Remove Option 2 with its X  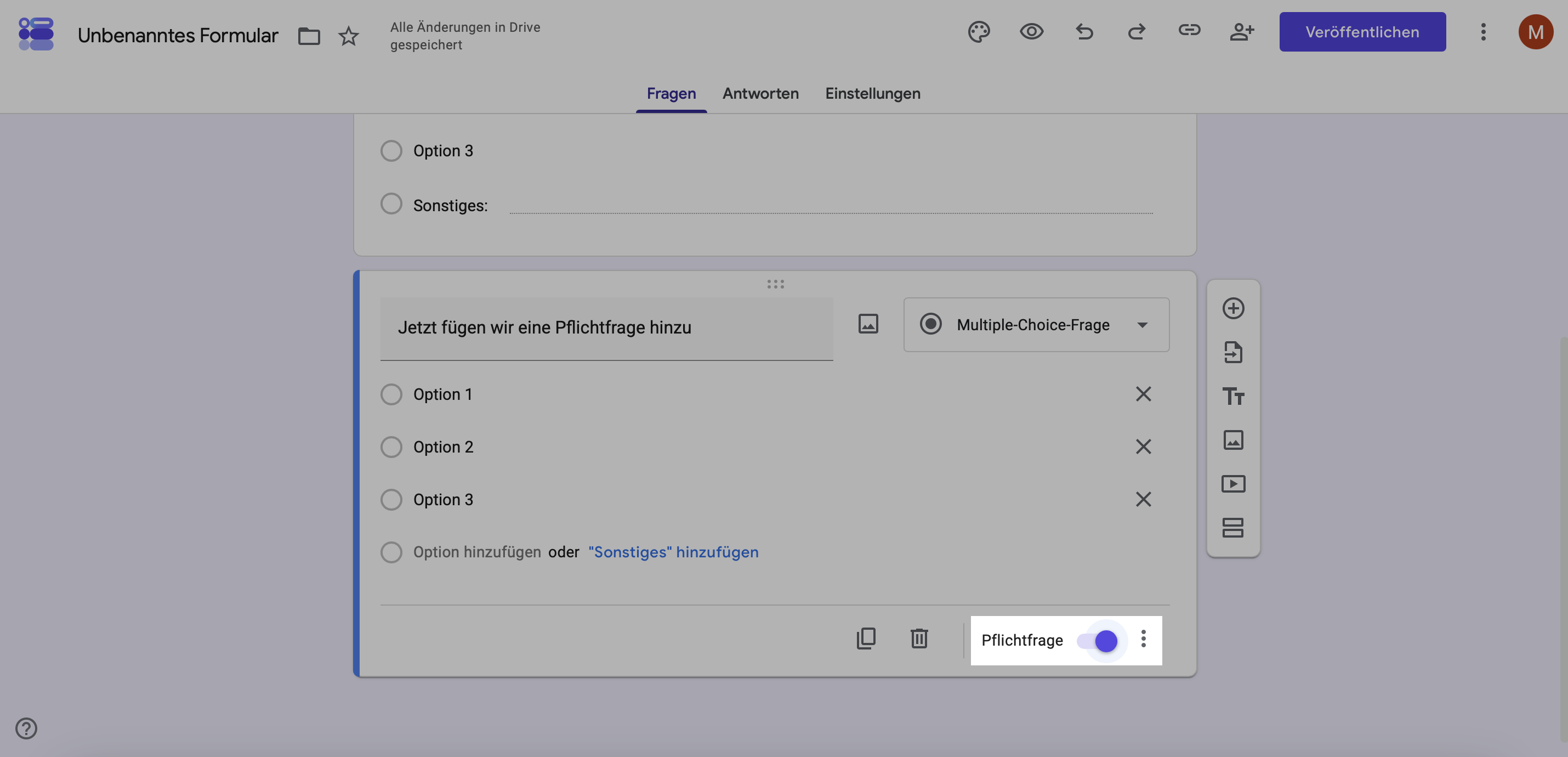tap(1143, 447)
